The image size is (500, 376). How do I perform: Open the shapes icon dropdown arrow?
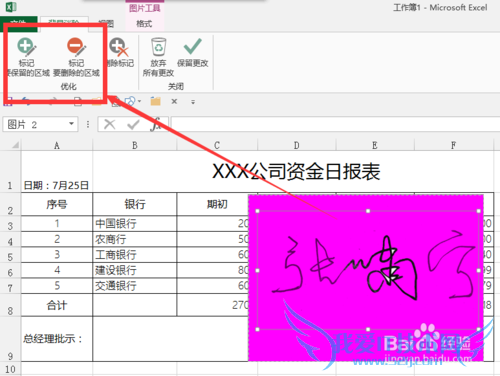coord(139,101)
